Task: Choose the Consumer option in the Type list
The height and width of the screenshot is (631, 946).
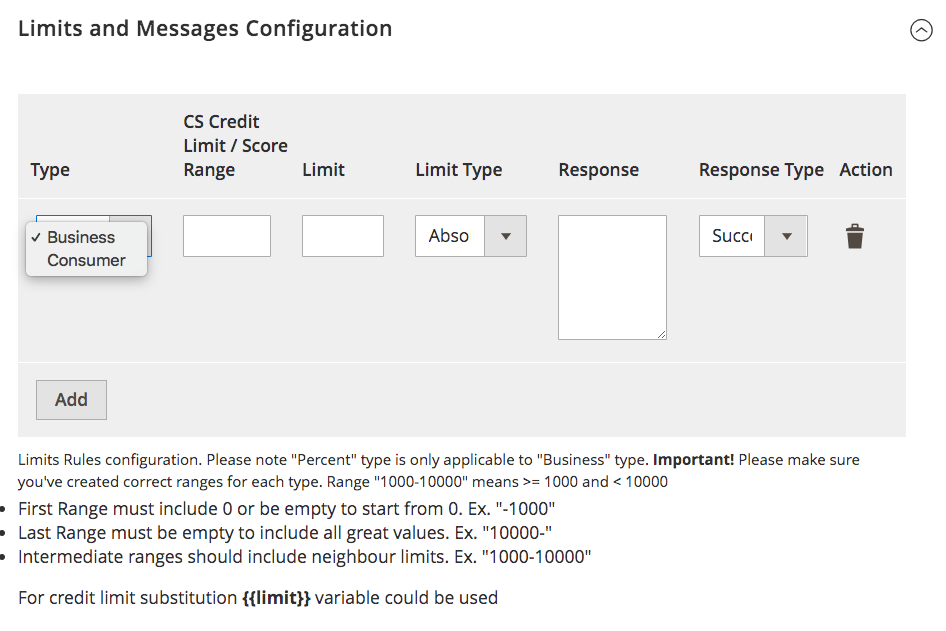Action: click(86, 261)
